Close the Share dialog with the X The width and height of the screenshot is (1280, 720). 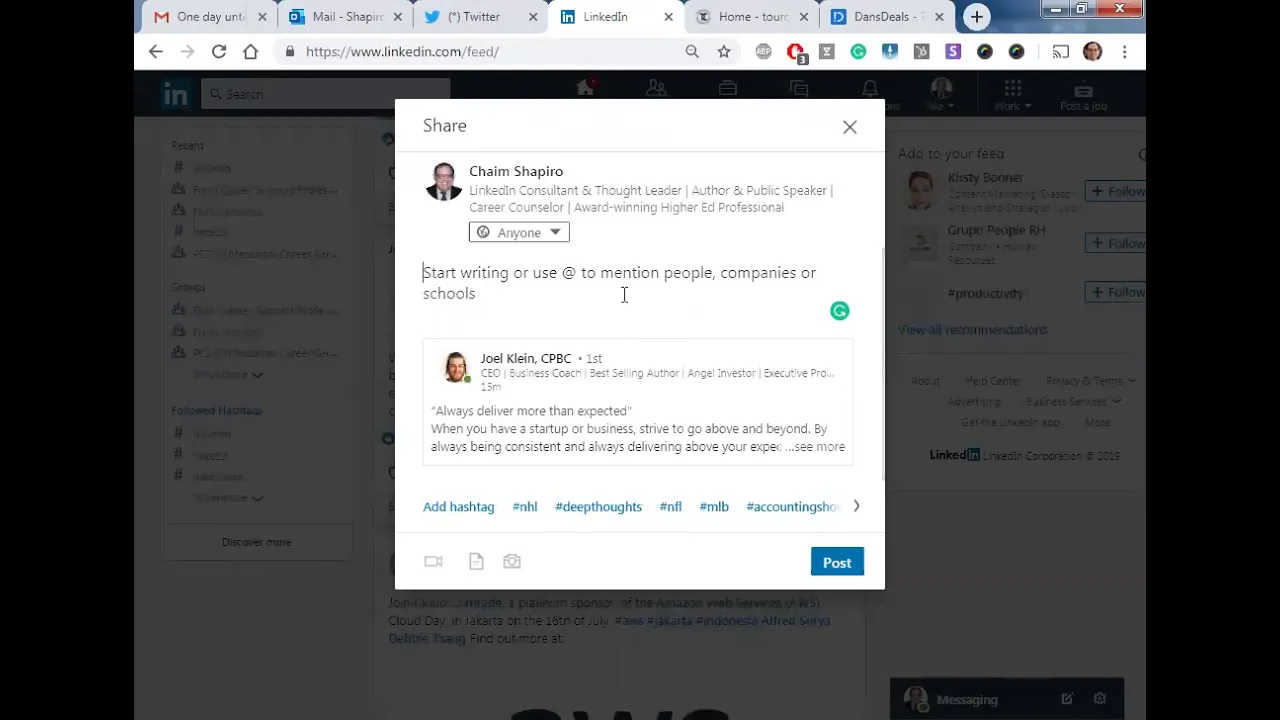click(850, 127)
